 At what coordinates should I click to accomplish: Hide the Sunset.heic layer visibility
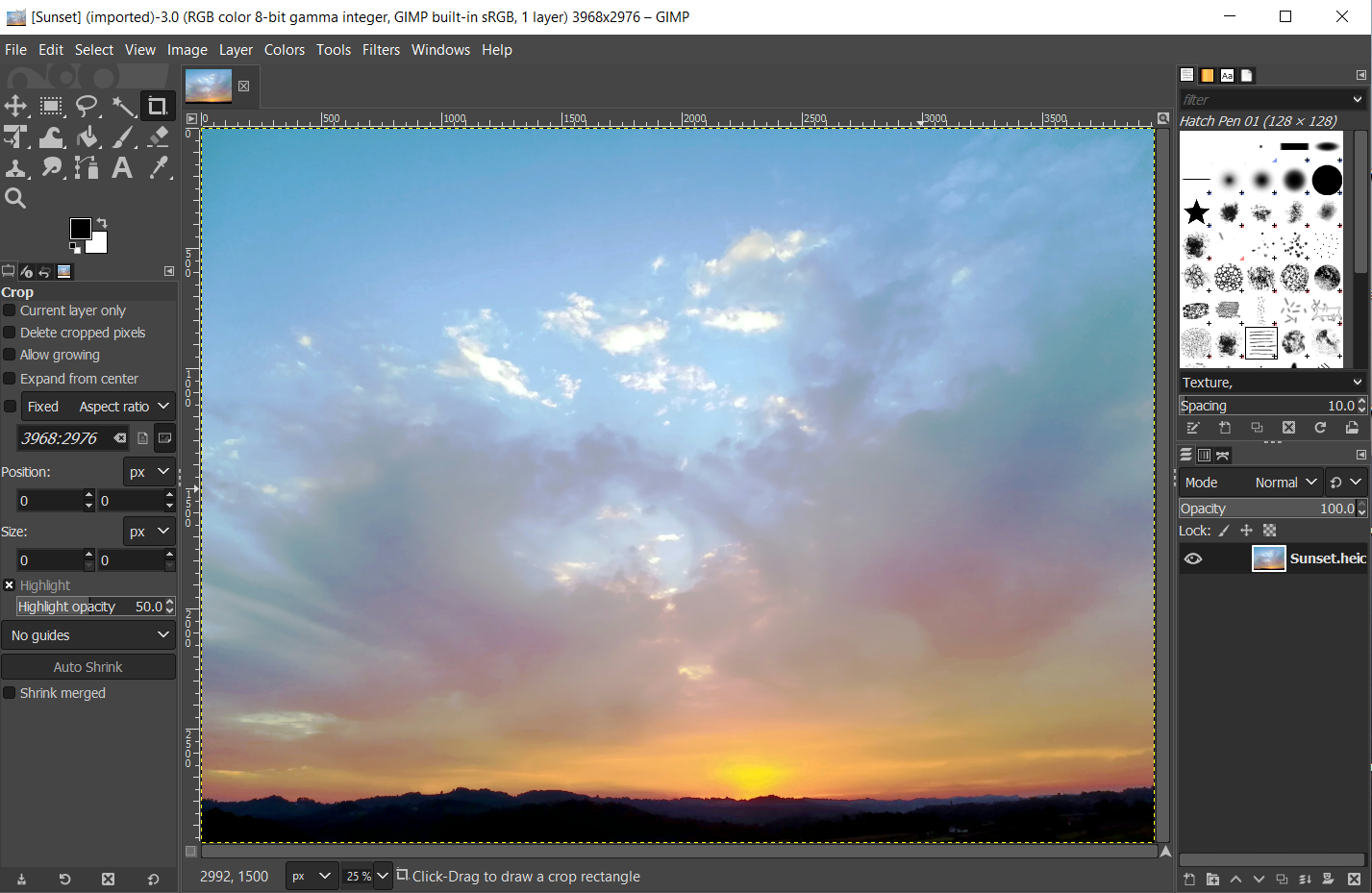click(1193, 558)
